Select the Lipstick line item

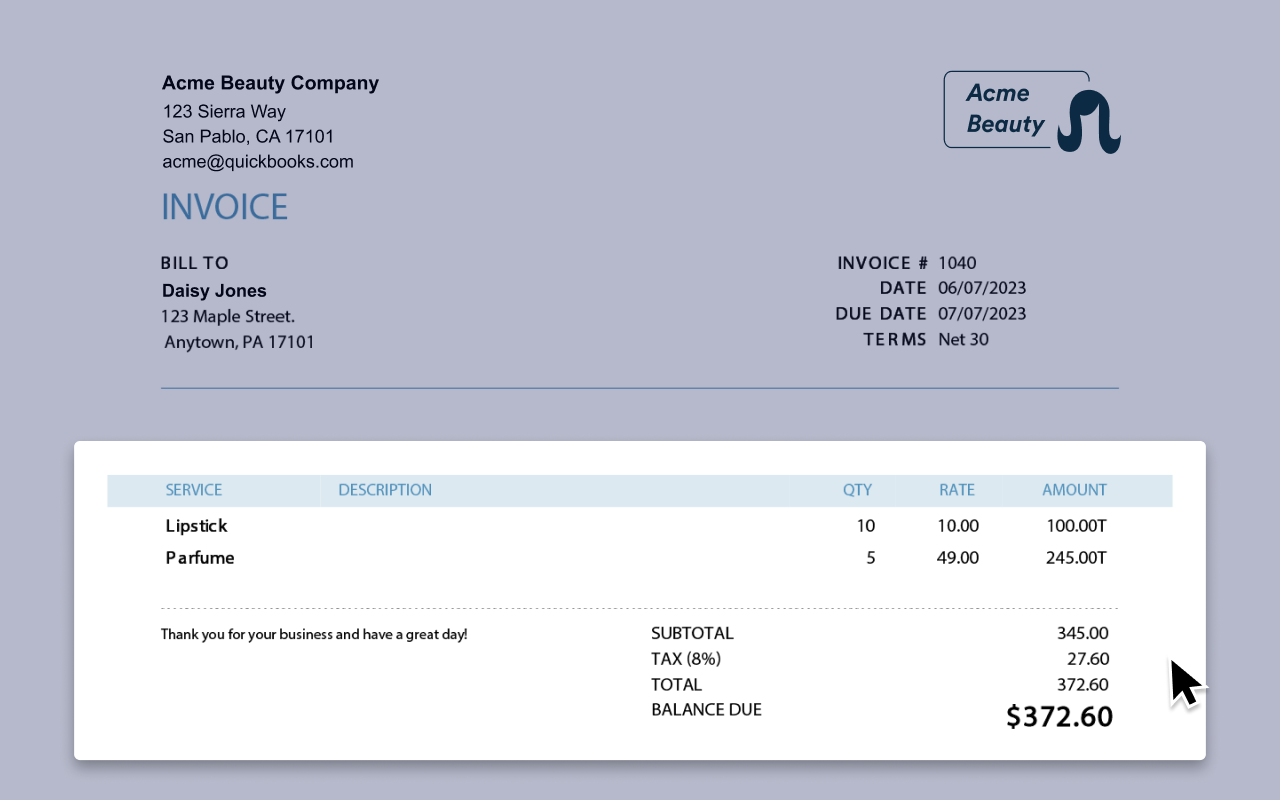196,525
